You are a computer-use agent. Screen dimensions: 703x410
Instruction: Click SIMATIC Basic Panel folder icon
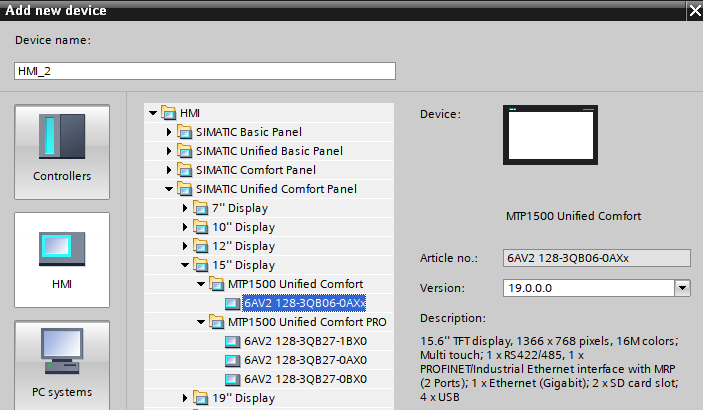click(x=184, y=132)
